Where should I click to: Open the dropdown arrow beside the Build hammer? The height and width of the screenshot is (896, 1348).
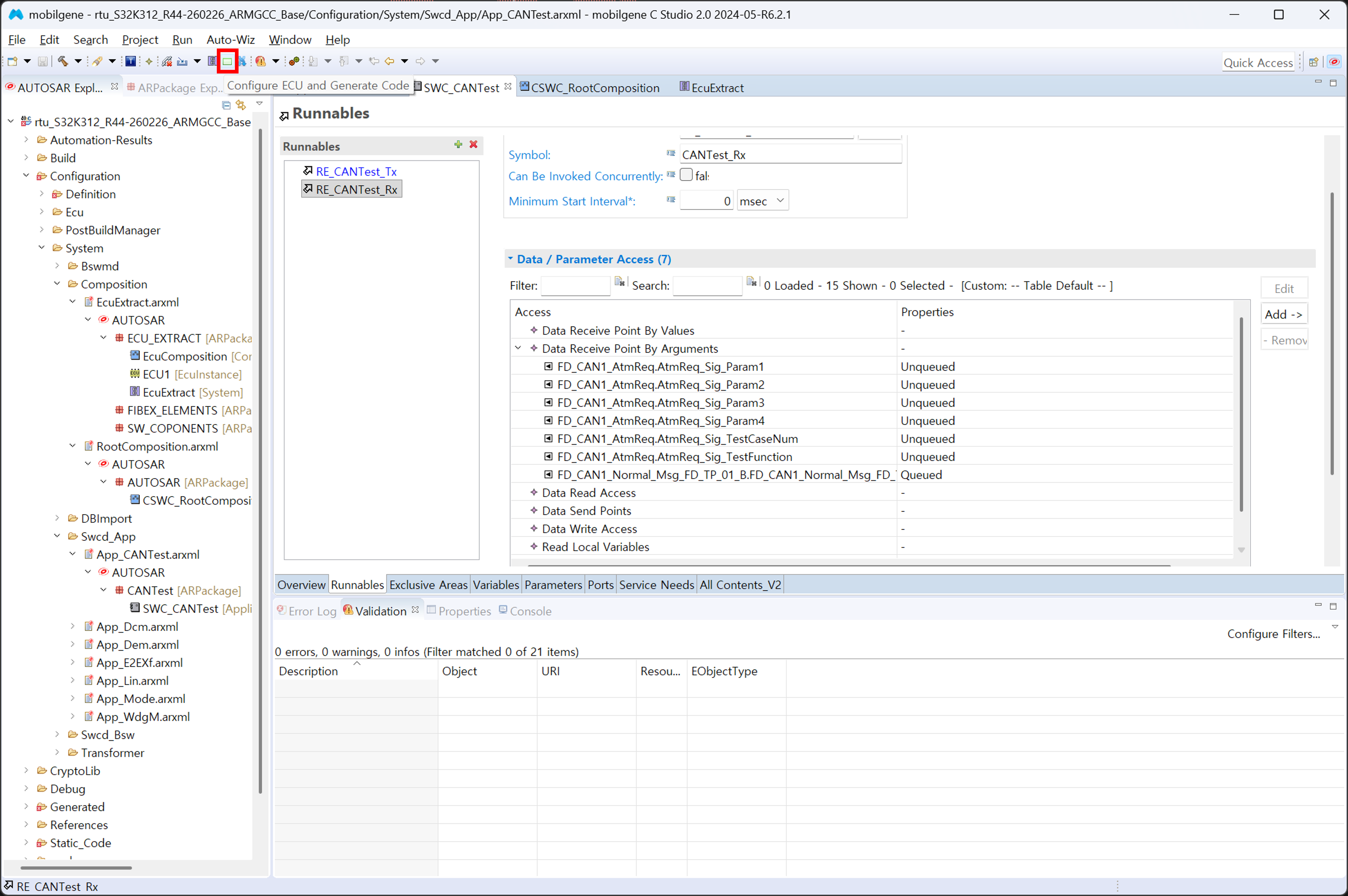78,61
